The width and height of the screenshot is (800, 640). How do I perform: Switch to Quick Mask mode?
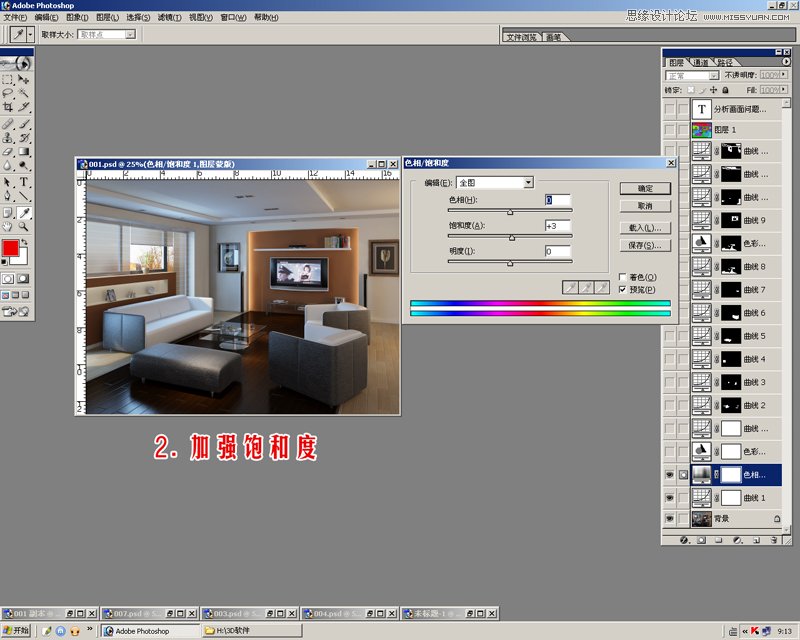point(23,279)
